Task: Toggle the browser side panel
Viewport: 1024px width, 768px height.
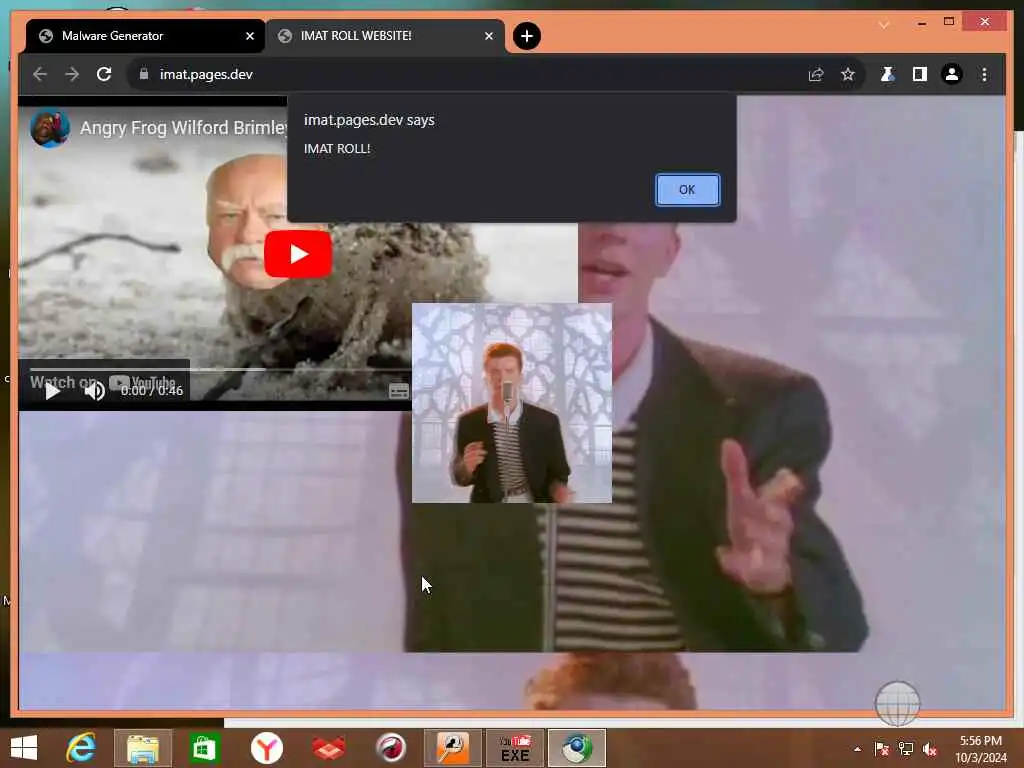Action: click(x=920, y=74)
